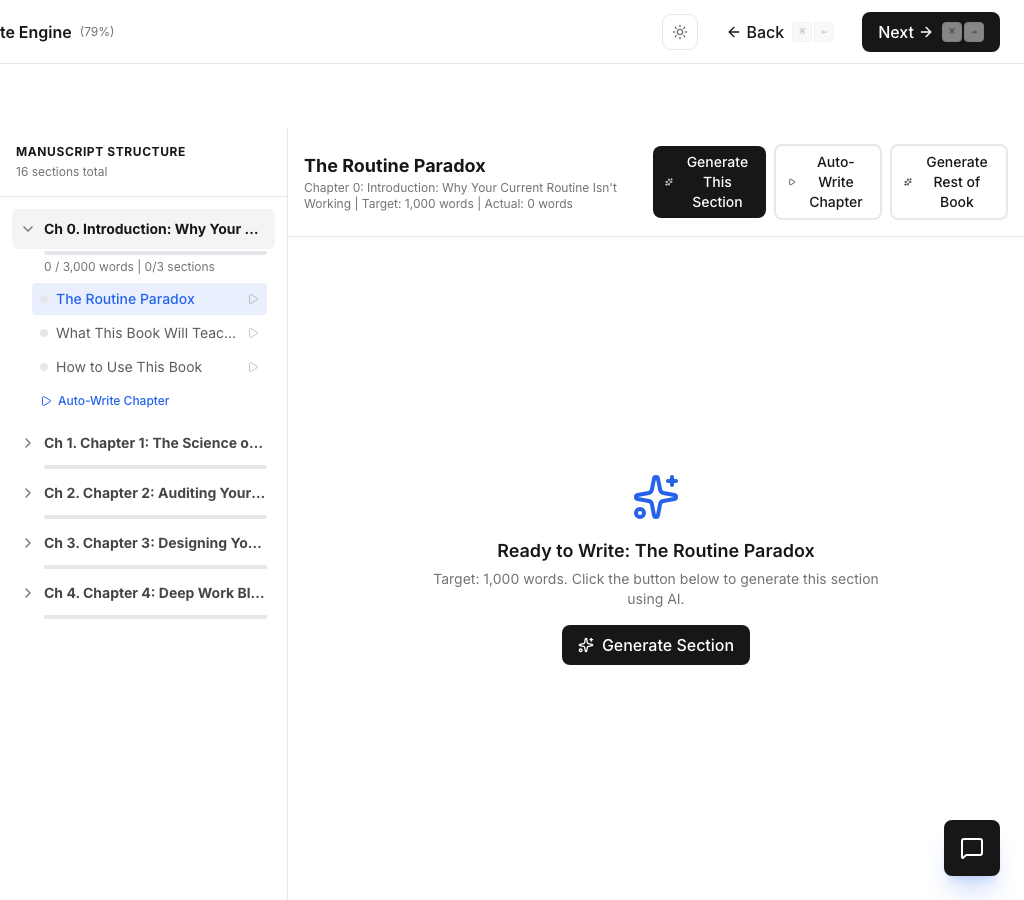The image size is (1024, 900).
Task: Toggle the light/dark theme sun icon
Action: [x=680, y=32]
